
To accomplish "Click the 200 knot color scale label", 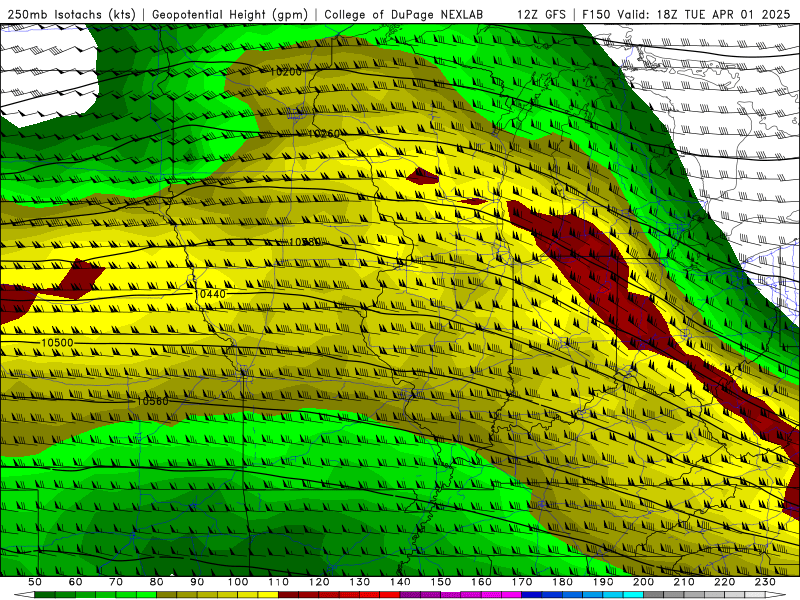I will (644, 582).
